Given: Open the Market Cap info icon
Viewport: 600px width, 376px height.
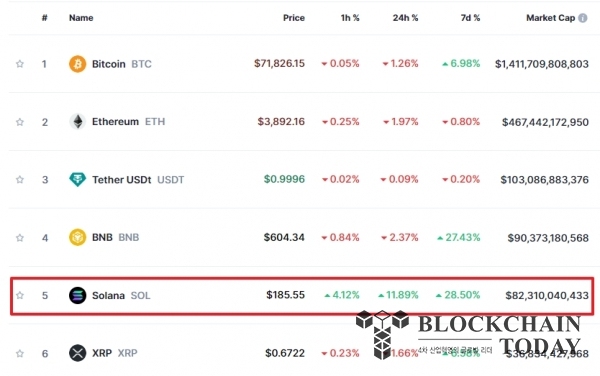Looking at the screenshot, I should tap(582, 18).
